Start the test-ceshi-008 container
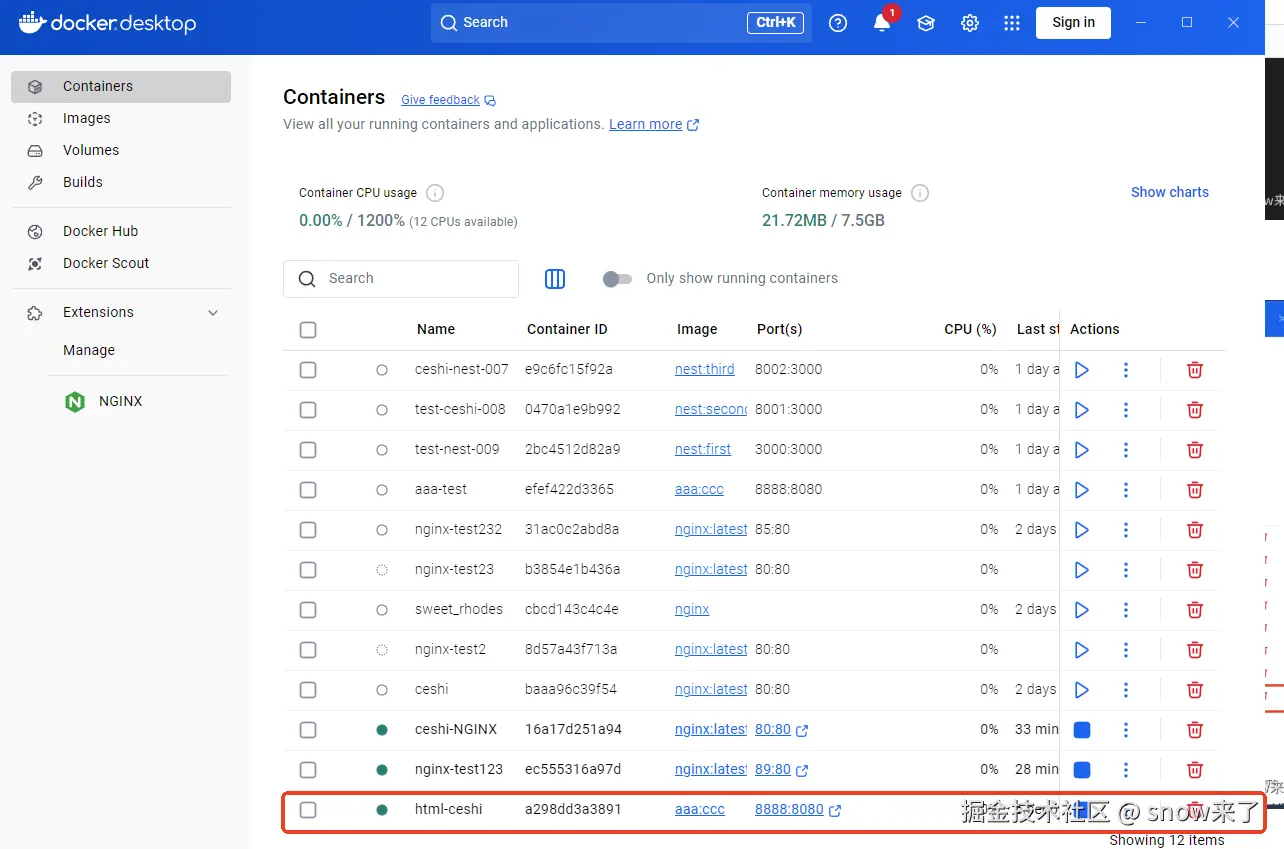 [x=1081, y=410]
